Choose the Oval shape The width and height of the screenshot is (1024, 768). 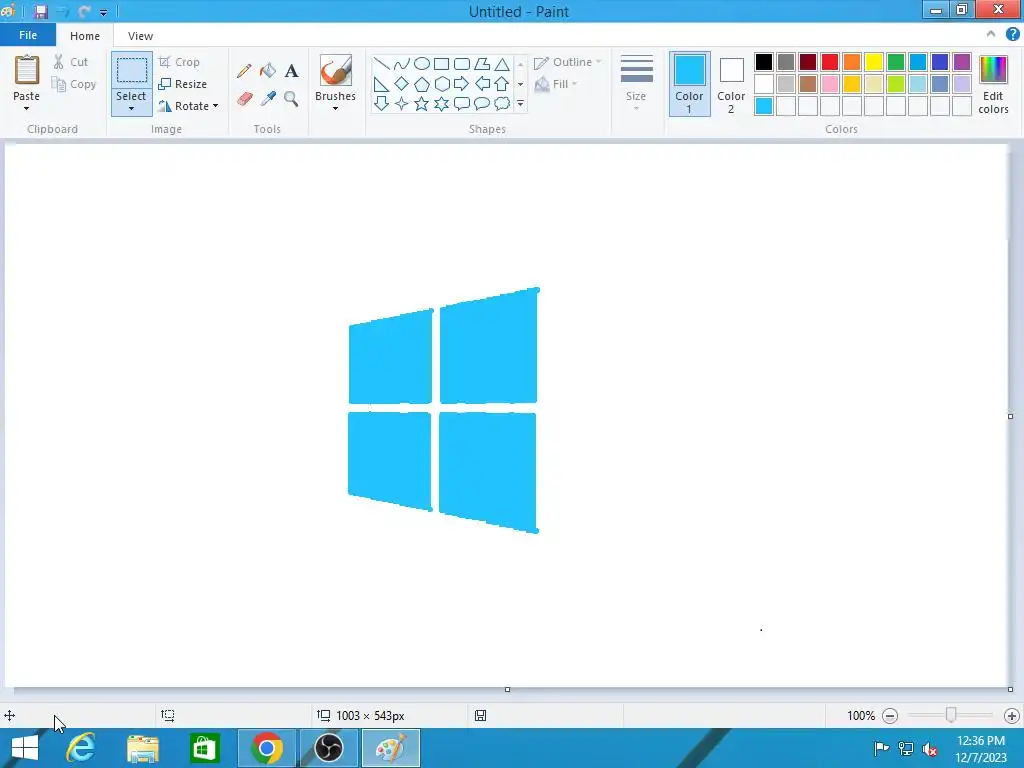click(x=422, y=64)
